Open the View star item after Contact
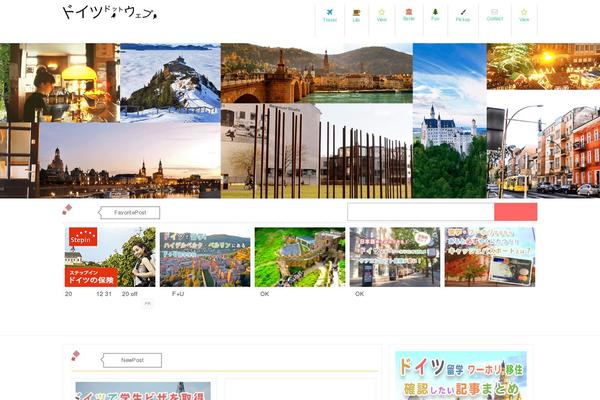600x400 pixels. coord(524,16)
